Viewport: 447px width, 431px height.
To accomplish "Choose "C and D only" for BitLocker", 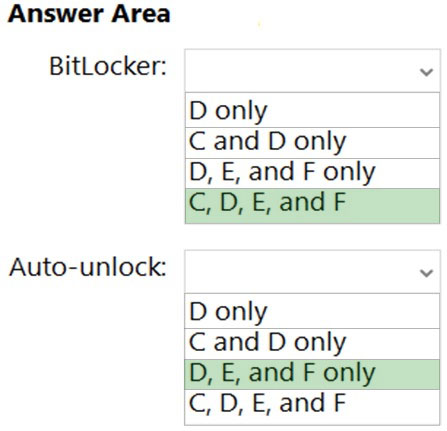I will 312,143.
